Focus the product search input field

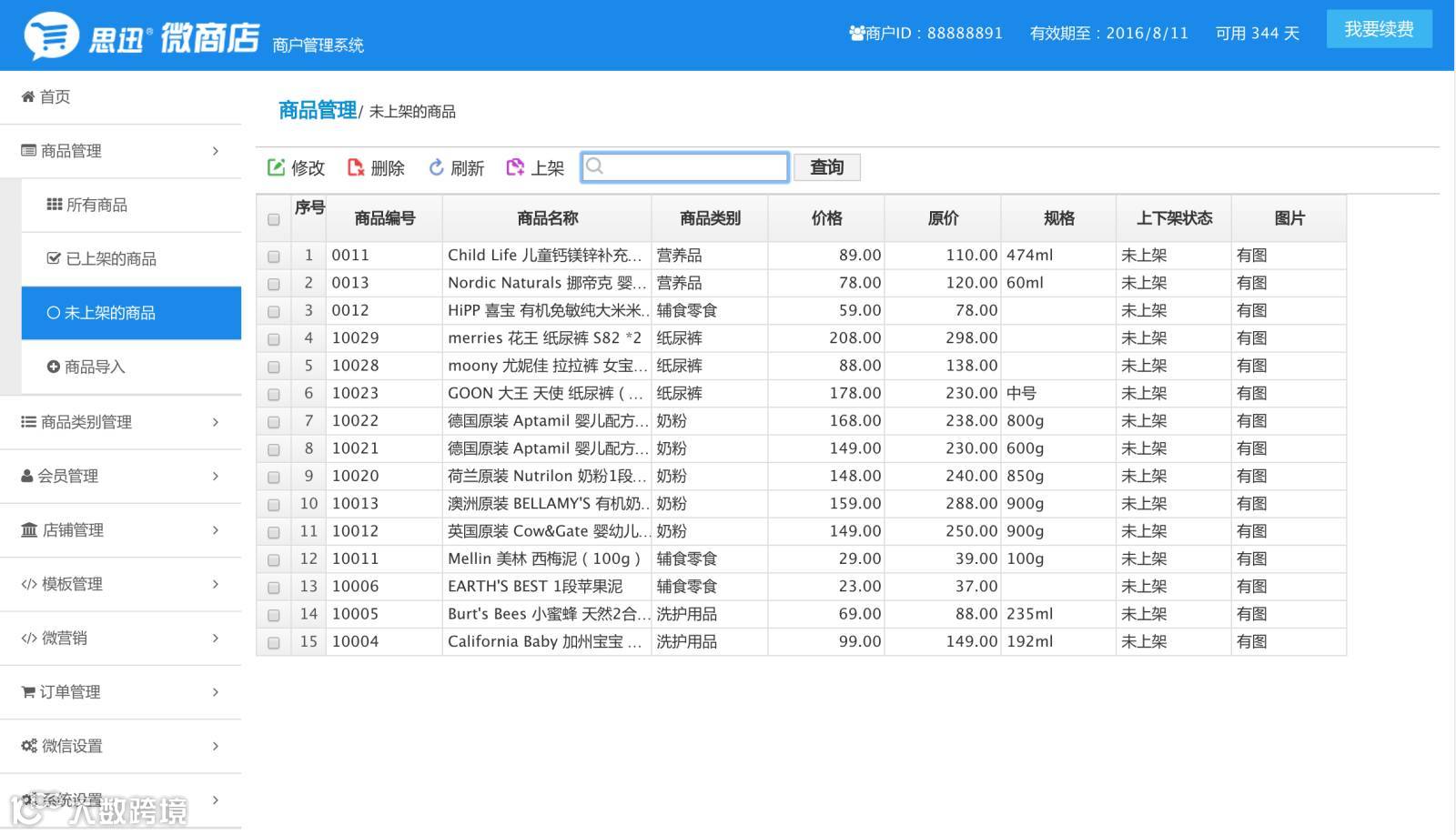[x=685, y=167]
